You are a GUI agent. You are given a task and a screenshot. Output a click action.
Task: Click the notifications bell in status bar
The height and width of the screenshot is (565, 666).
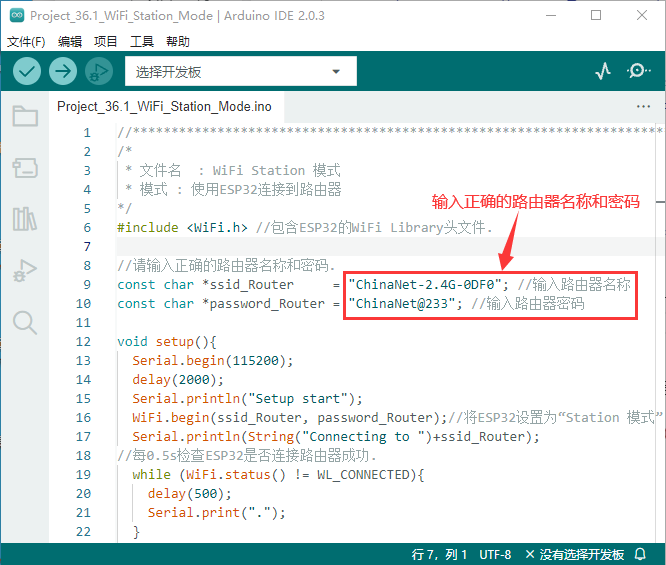(x=641, y=554)
